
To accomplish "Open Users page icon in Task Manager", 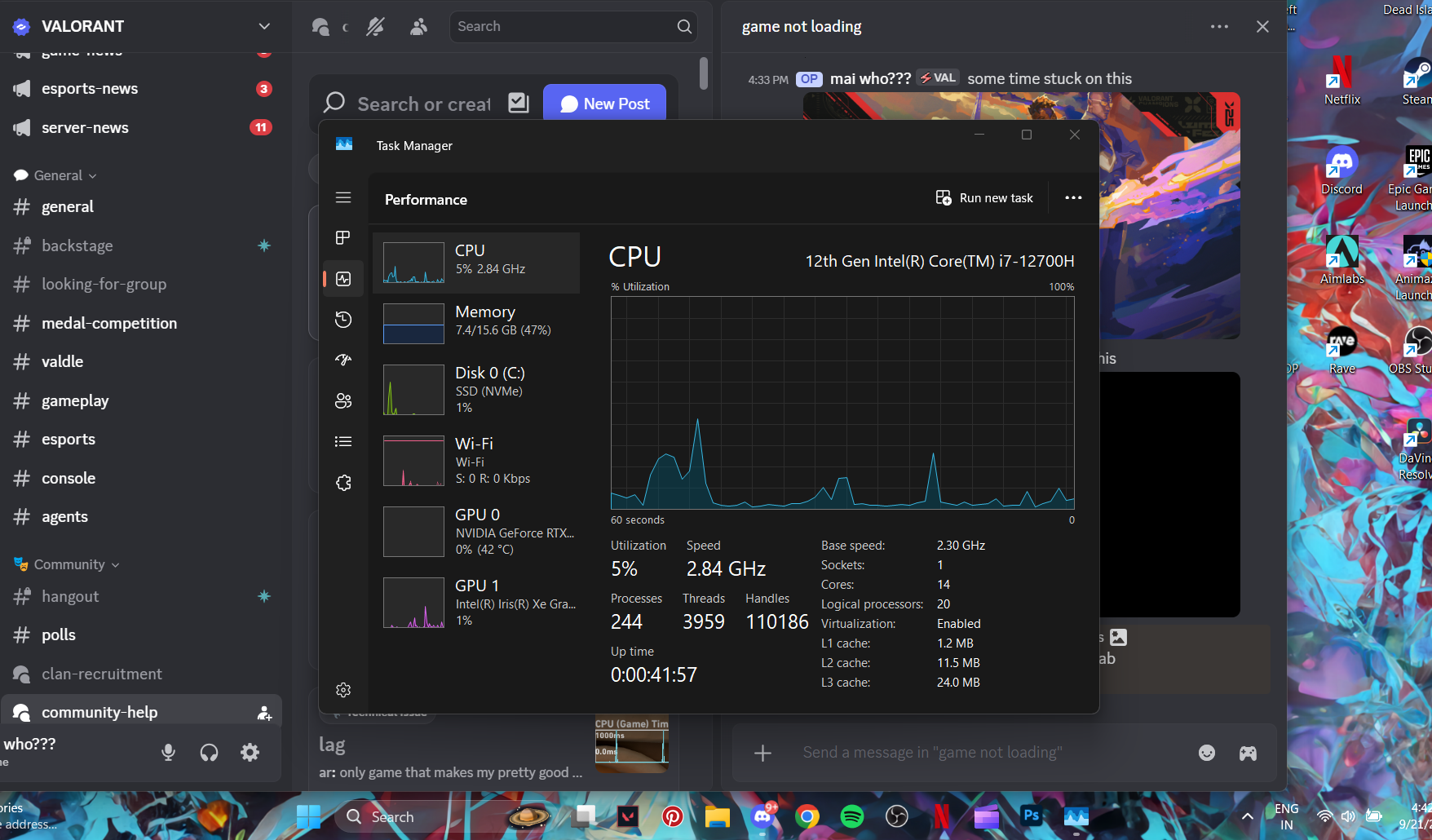I will point(343,400).
